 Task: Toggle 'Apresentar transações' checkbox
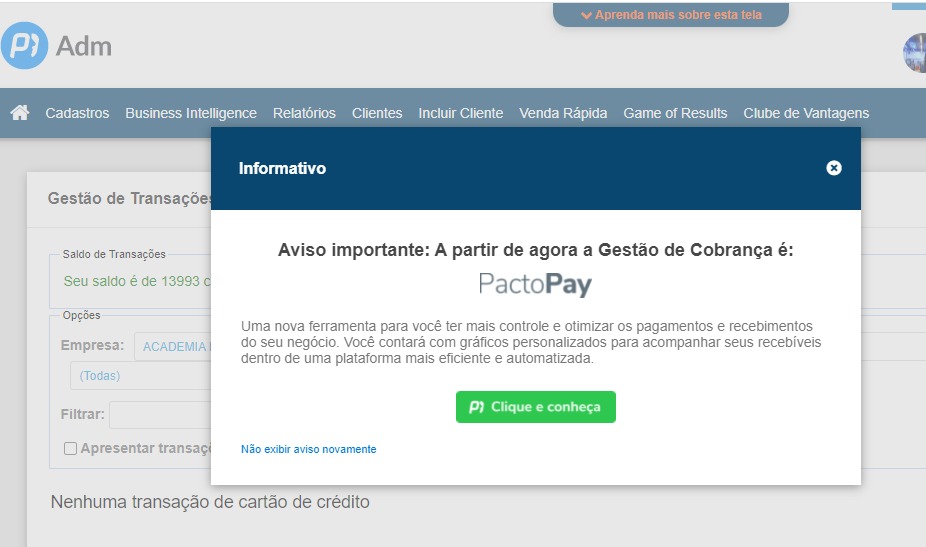pyautogui.click(x=71, y=449)
